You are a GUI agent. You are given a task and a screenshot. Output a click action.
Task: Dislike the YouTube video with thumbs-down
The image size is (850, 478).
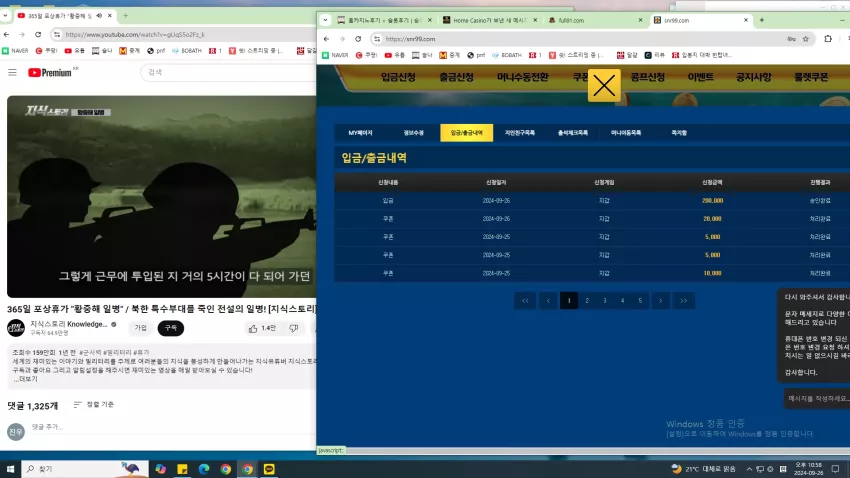(x=293, y=328)
